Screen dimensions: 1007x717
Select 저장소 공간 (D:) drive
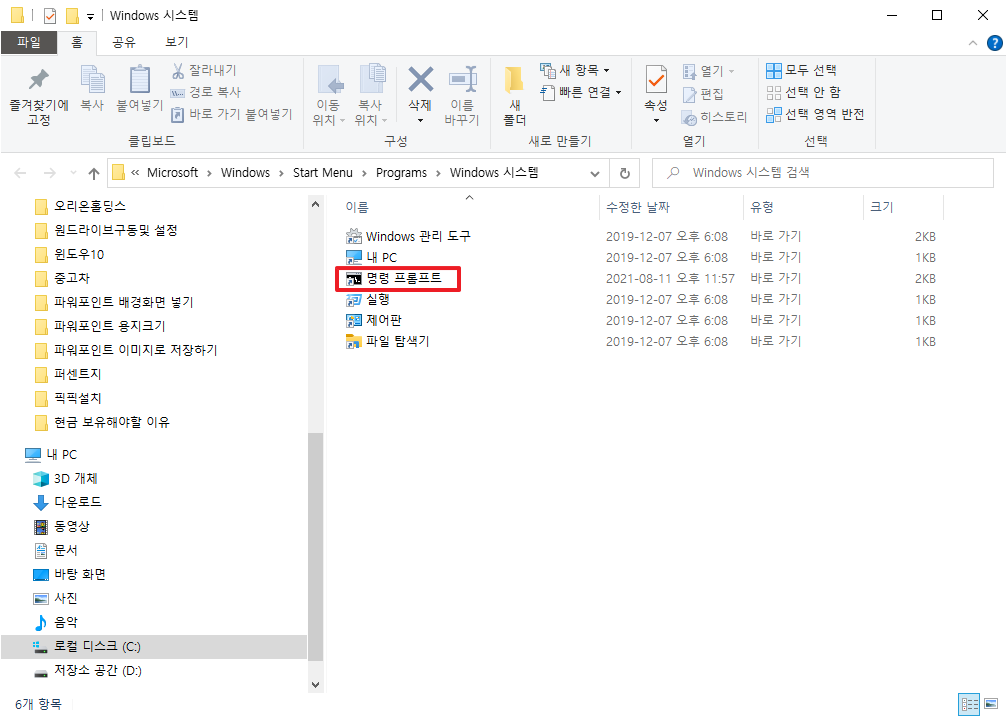[87, 671]
